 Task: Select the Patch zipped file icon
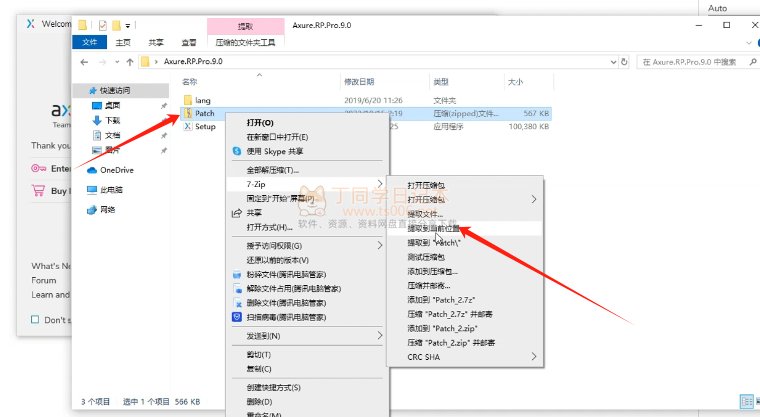pyautogui.click(x=188, y=113)
